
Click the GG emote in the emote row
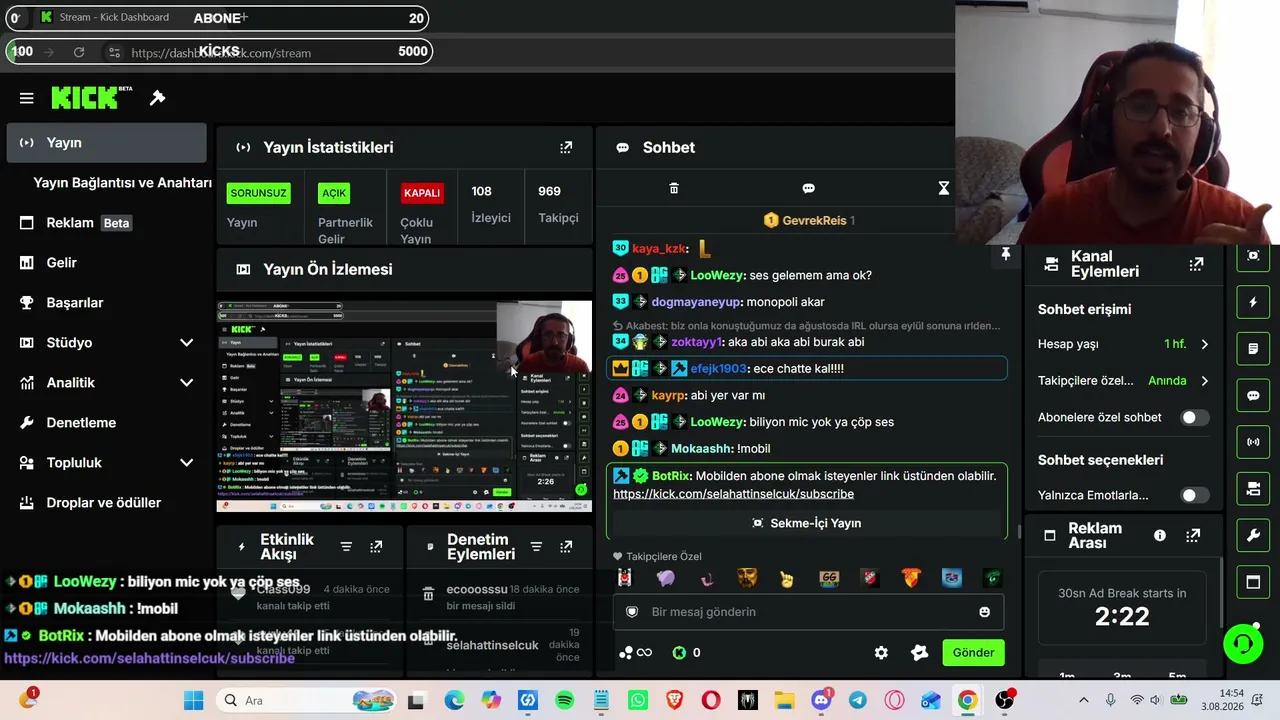829,578
